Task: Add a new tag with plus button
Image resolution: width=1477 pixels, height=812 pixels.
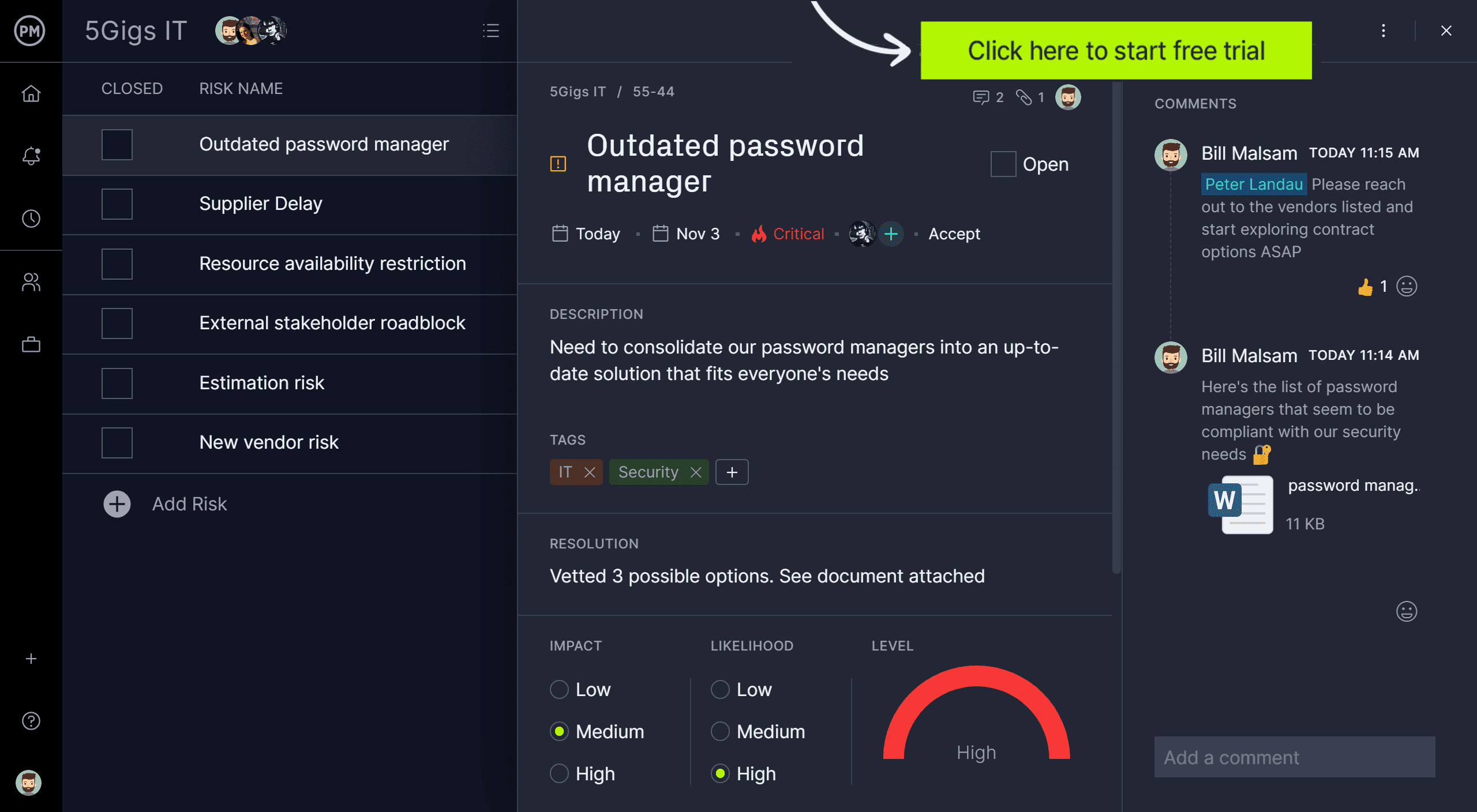Action: pos(732,472)
